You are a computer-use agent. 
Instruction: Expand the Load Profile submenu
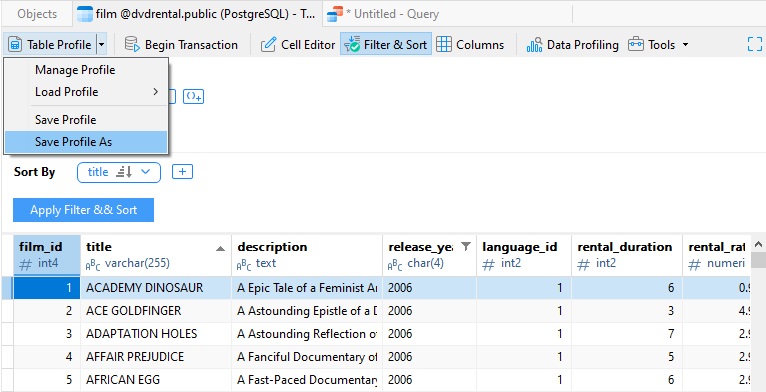tap(86, 92)
